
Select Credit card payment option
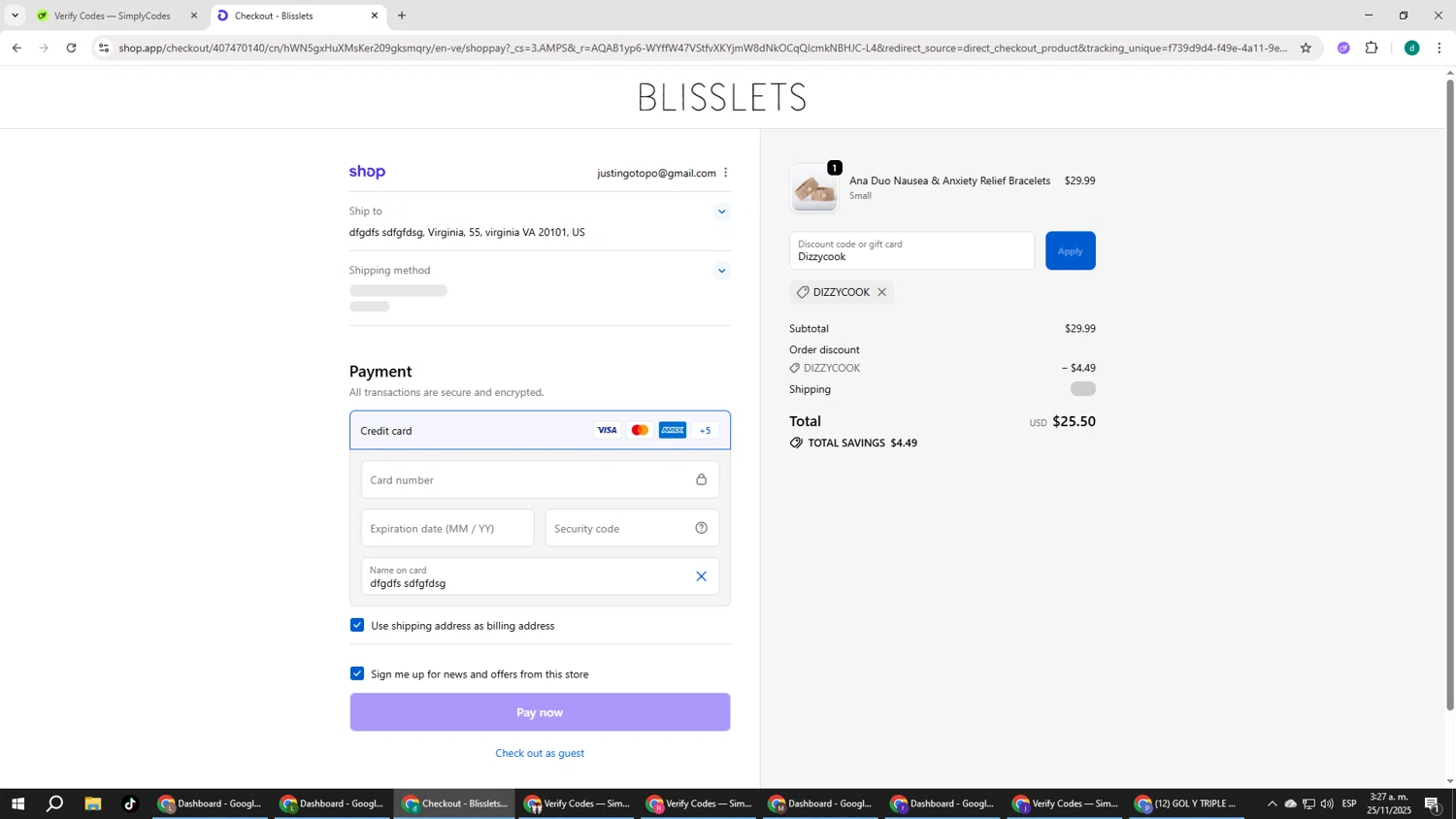[540, 430]
